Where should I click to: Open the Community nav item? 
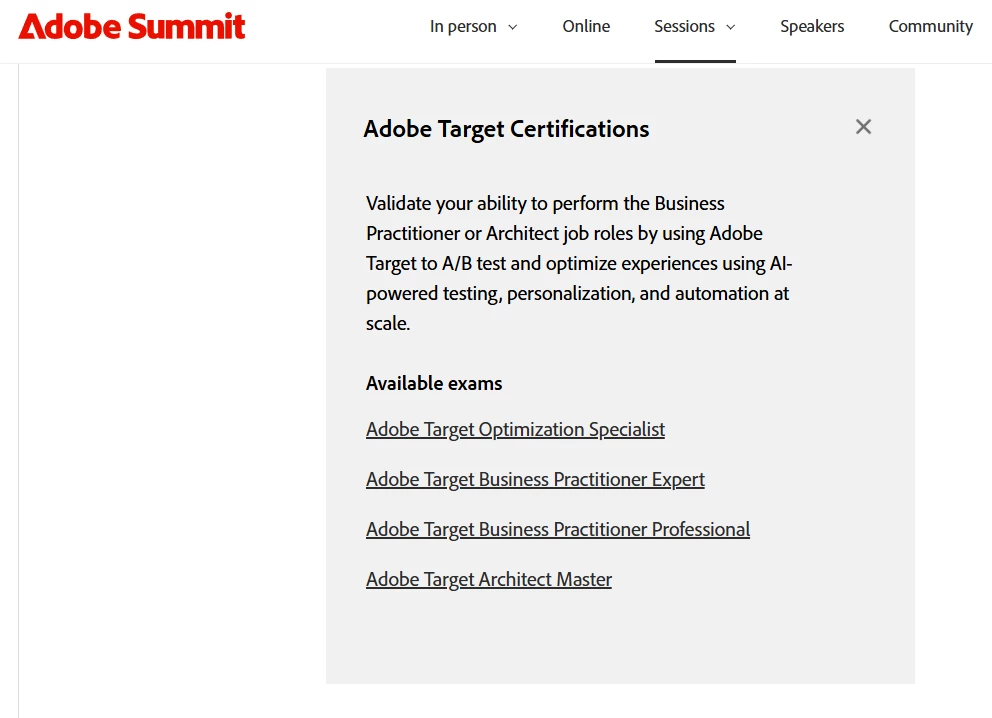point(930,27)
